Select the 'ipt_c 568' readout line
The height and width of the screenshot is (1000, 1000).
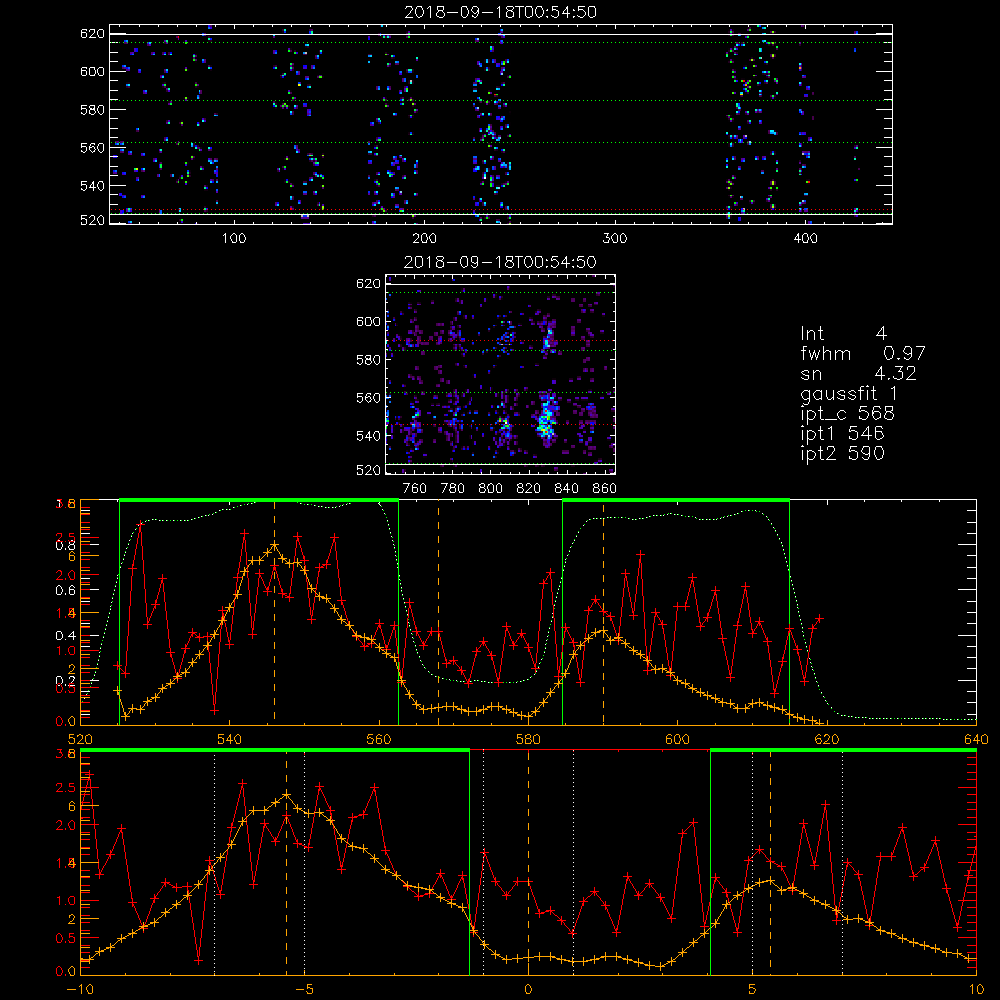tap(848, 414)
